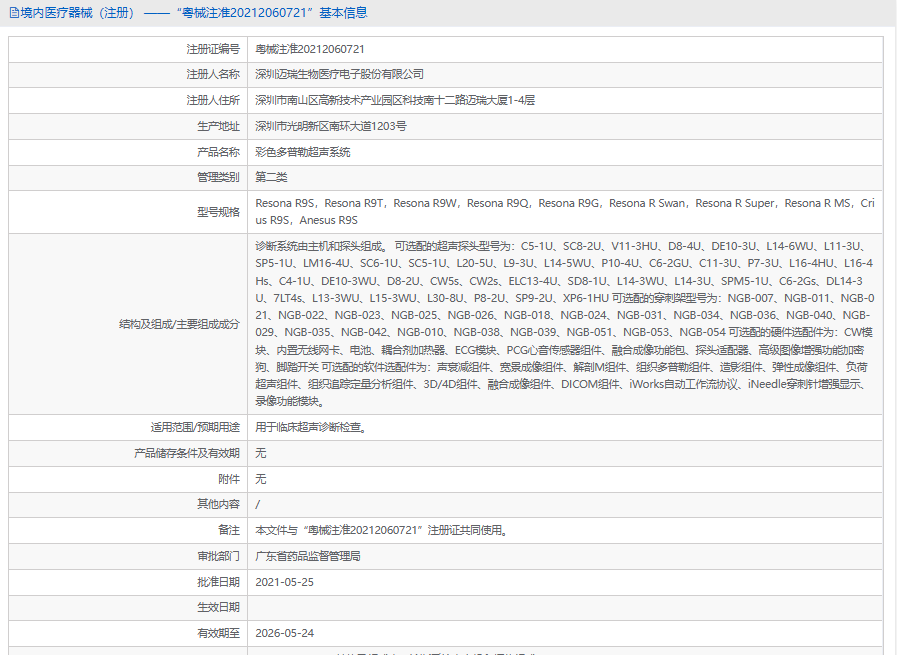Screen dimensions: 897x655
Task: Click the label "结构及组成/主要组成成分"
Action: (179, 324)
